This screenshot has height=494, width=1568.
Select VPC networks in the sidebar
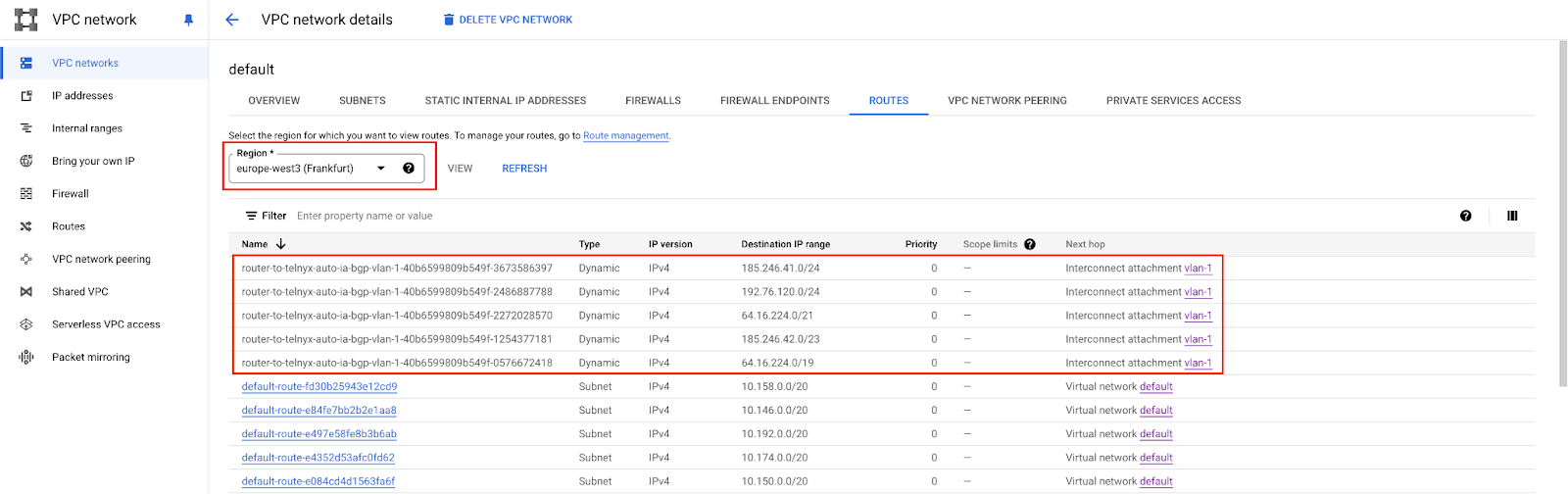pyautogui.click(x=104, y=63)
